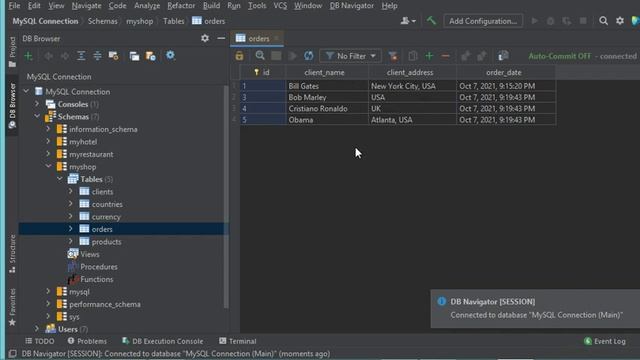640x360 pixels.
Task: Click the Atlanta, USA address cell
Action: tap(412, 120)
